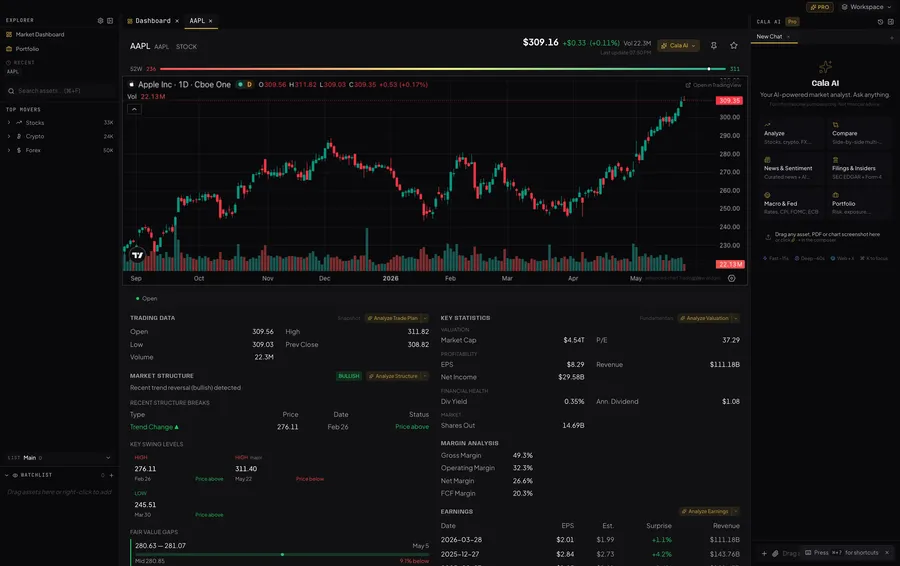Open chart settings gear near time axis
900x566 pixels.
(x=731, y=278)
